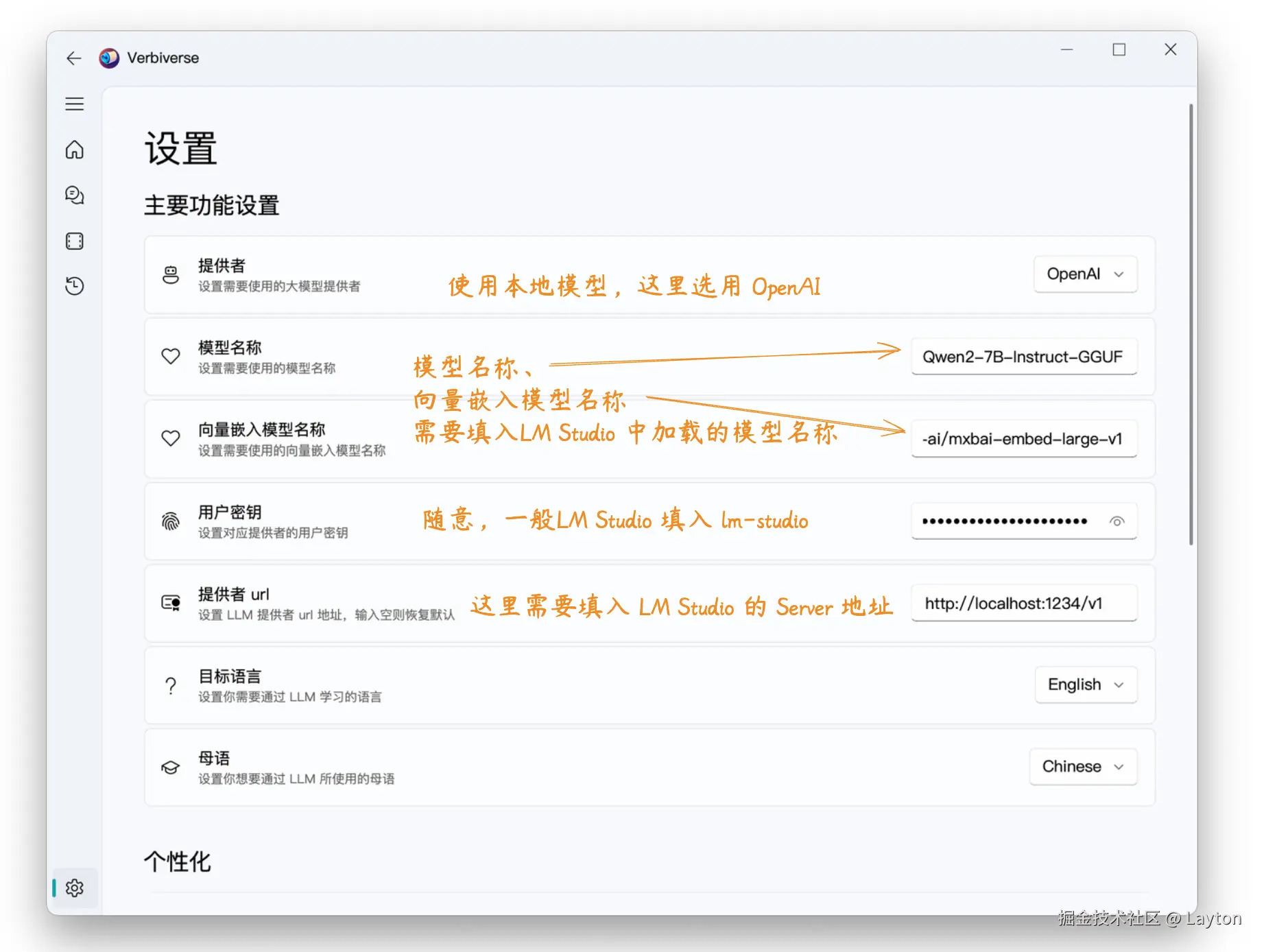
Task: Click the description 设置需要使用的模型名称
Action: (267, 368)
